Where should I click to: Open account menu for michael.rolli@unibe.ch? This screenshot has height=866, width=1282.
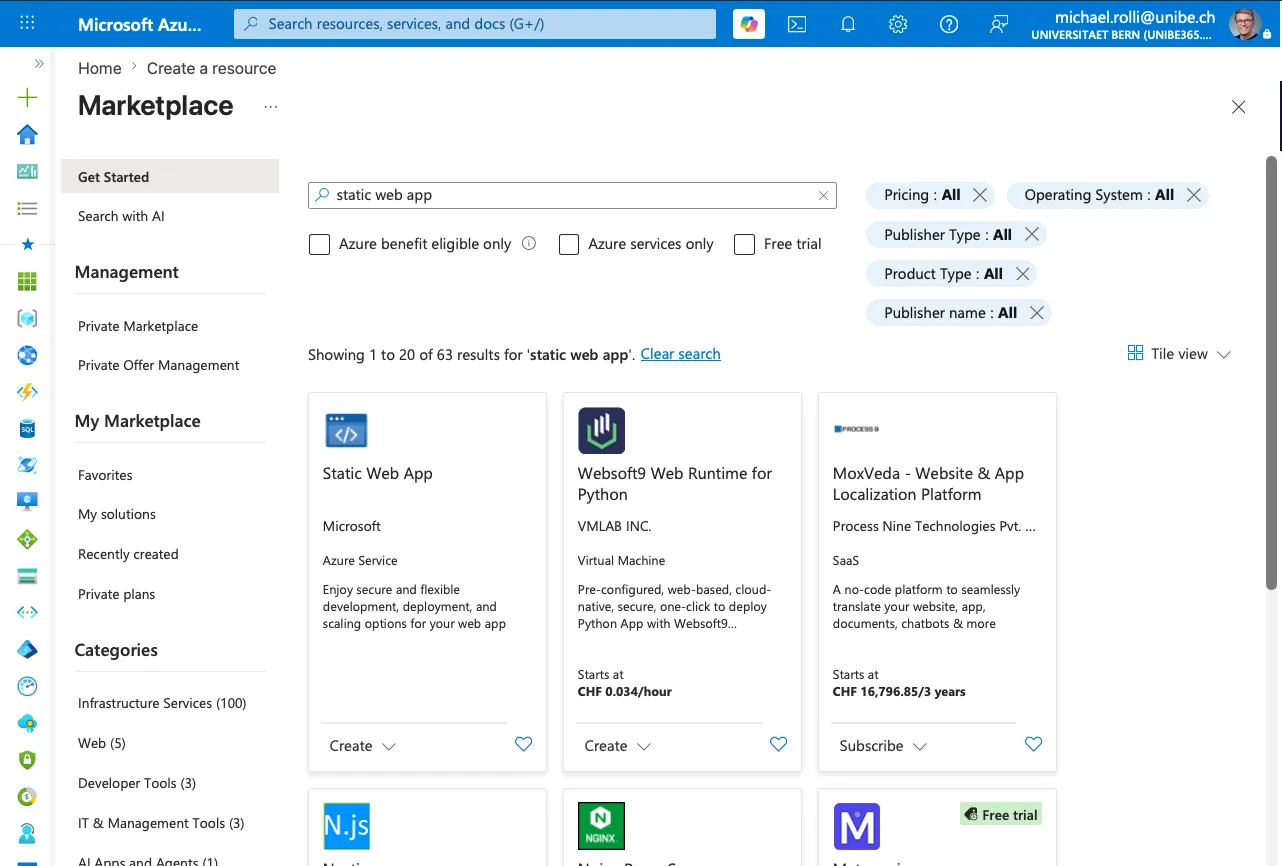tap(1152, 24)
